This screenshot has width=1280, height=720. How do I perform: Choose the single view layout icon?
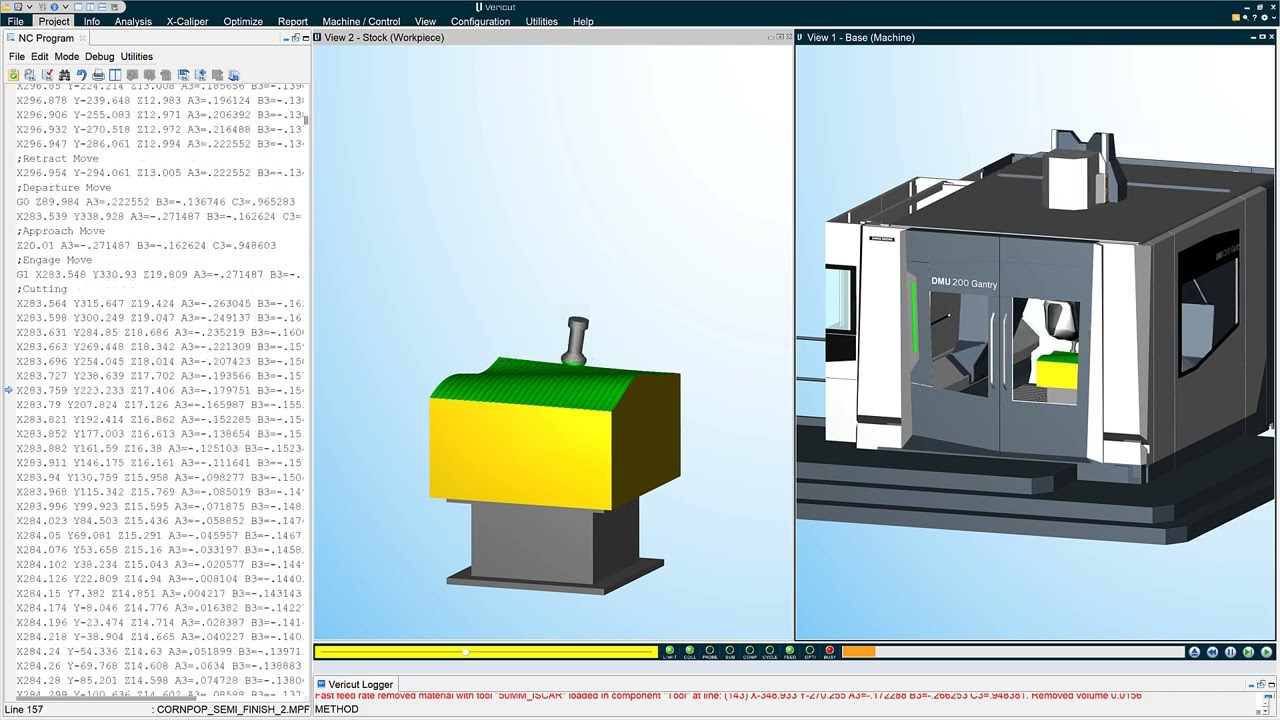tap(78, 7)
